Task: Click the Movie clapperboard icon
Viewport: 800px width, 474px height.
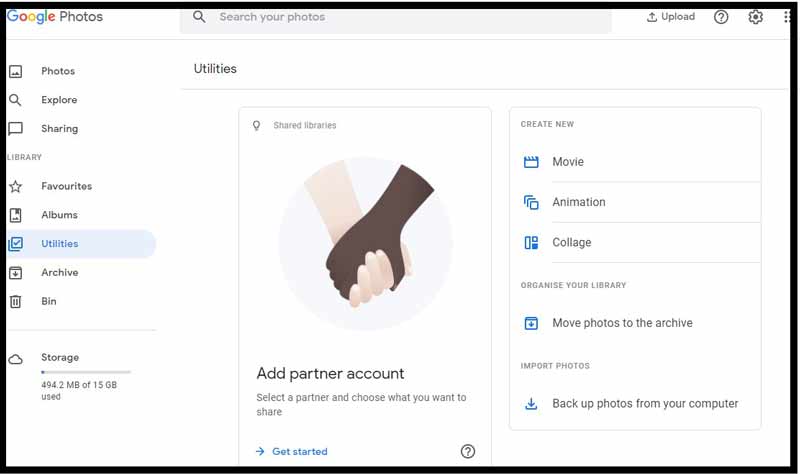Action: click(x=531, y=162)
